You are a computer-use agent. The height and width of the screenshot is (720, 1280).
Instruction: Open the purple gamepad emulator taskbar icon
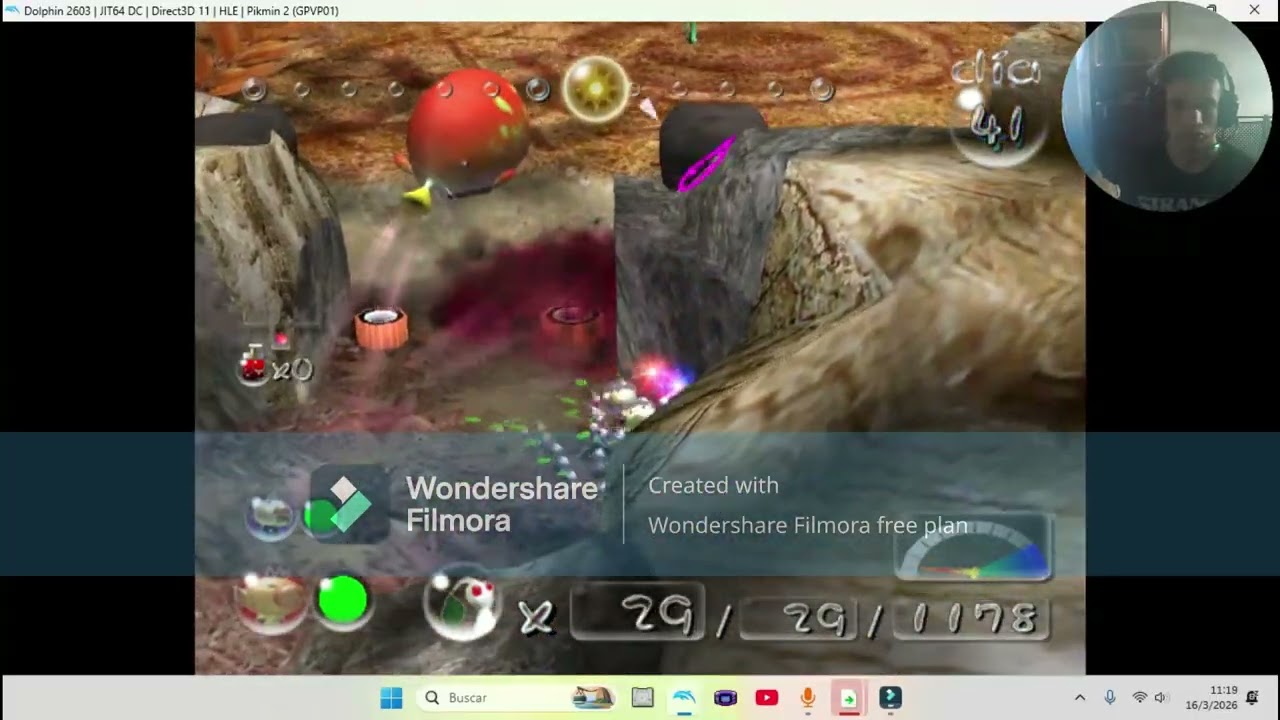(725, 697)
